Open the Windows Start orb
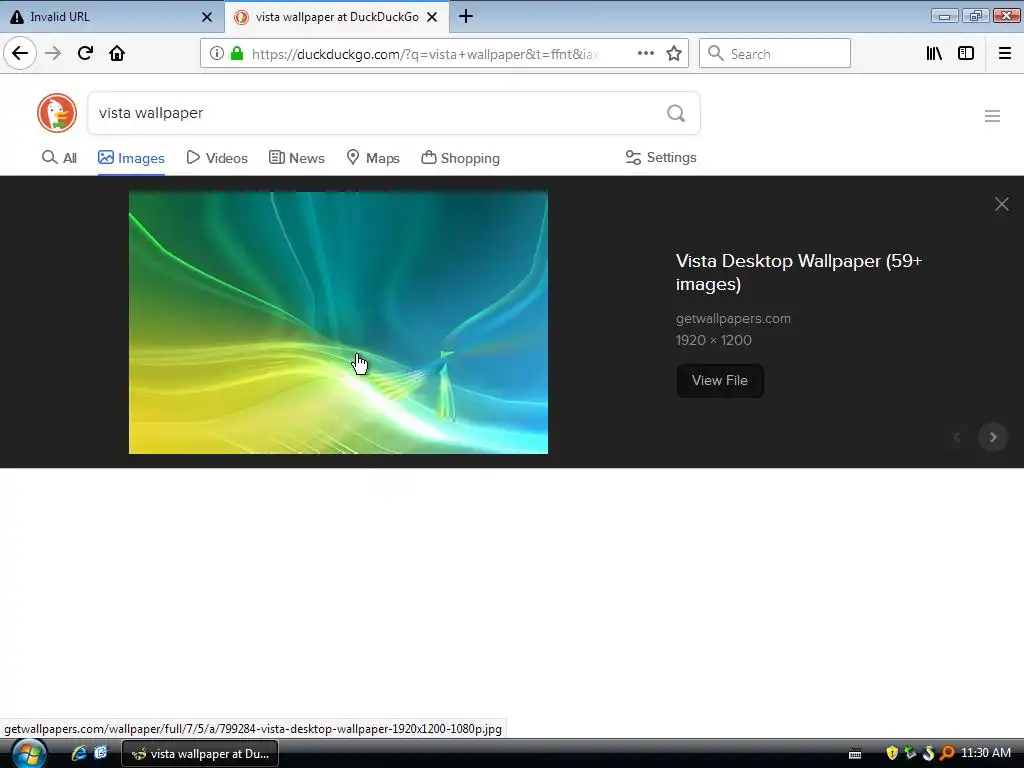 click(x=29, y=754)
